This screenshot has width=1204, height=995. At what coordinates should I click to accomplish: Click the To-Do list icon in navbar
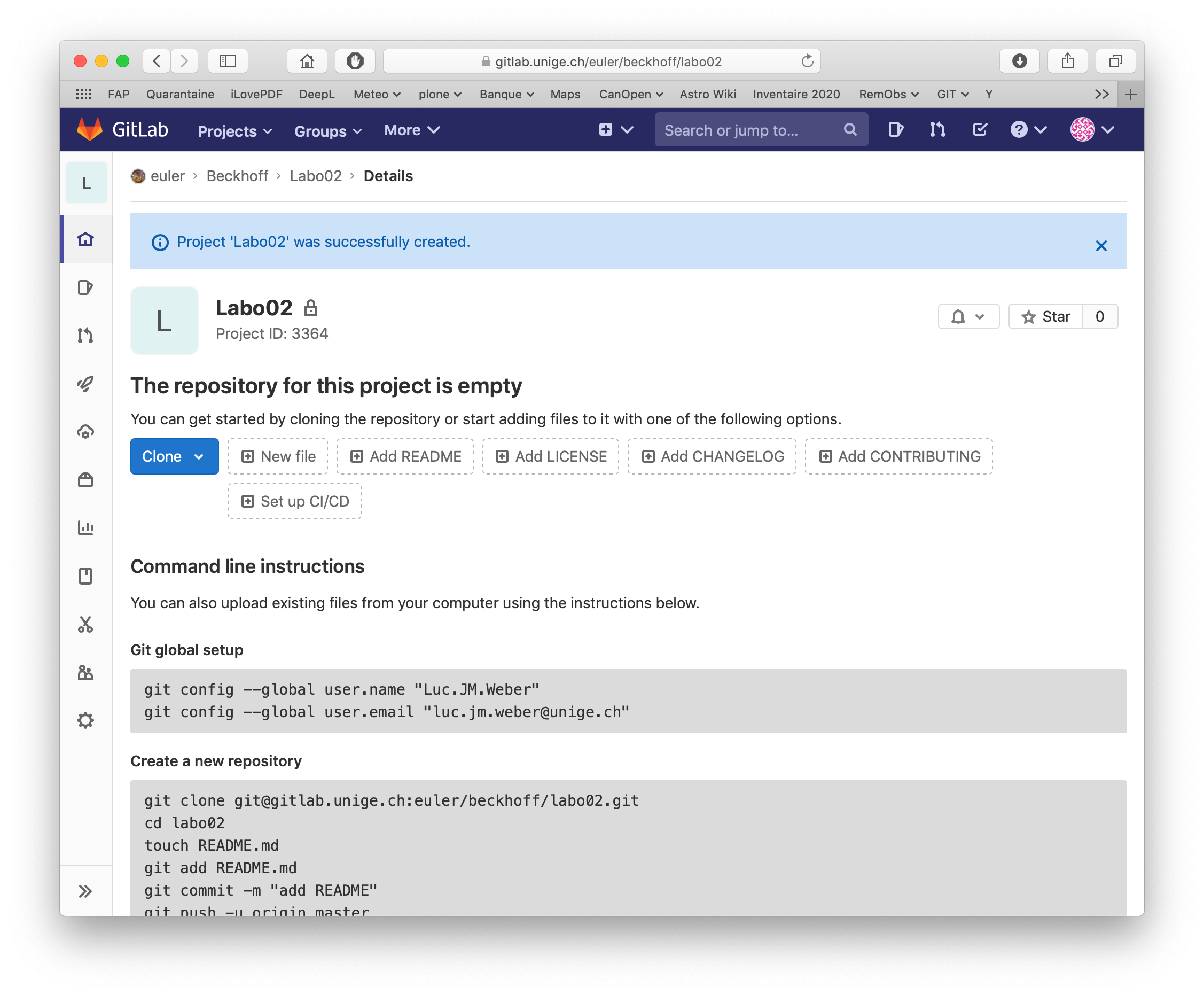point(980,129)
